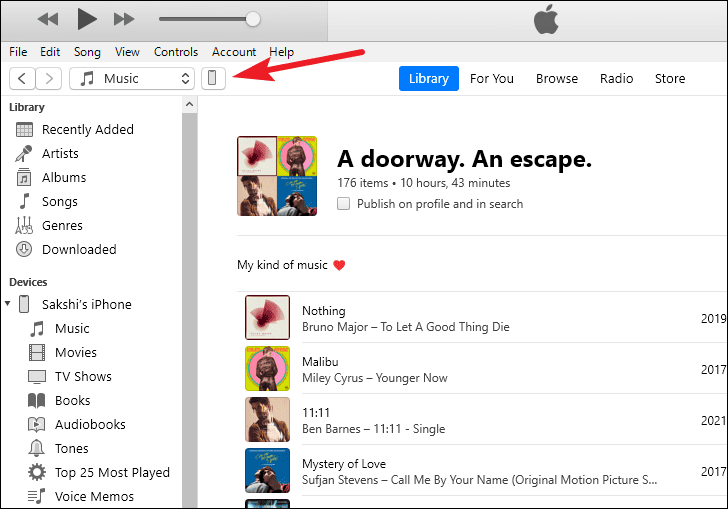Select the song Nothing by Bruno Major
The width and height of the screenshot is (728, 509).
tap(481, 318)
